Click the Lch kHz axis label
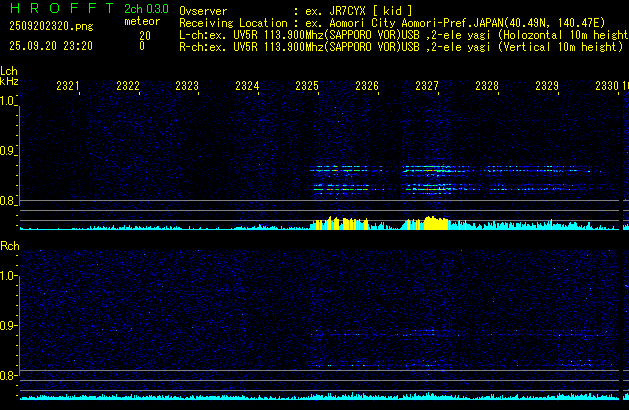The image size is (629, 410). coord(9,76)
